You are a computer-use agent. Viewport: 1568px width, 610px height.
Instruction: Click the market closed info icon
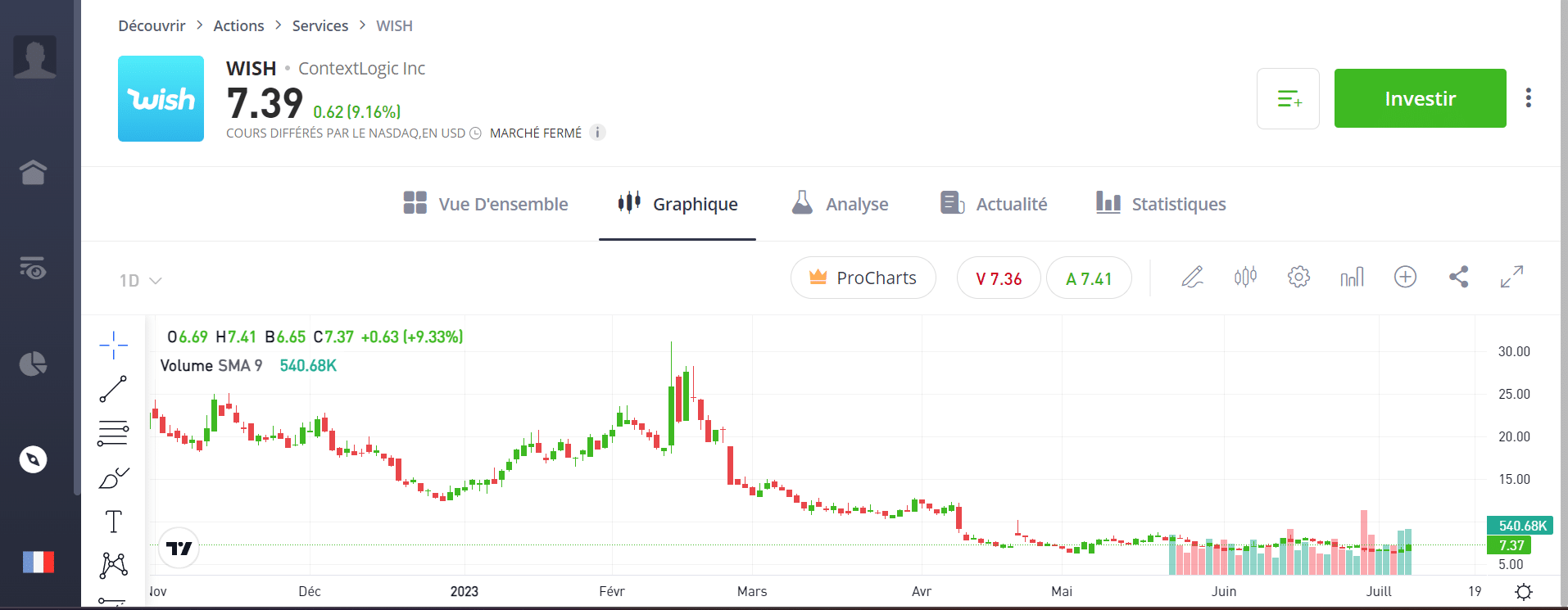[598, 133]
